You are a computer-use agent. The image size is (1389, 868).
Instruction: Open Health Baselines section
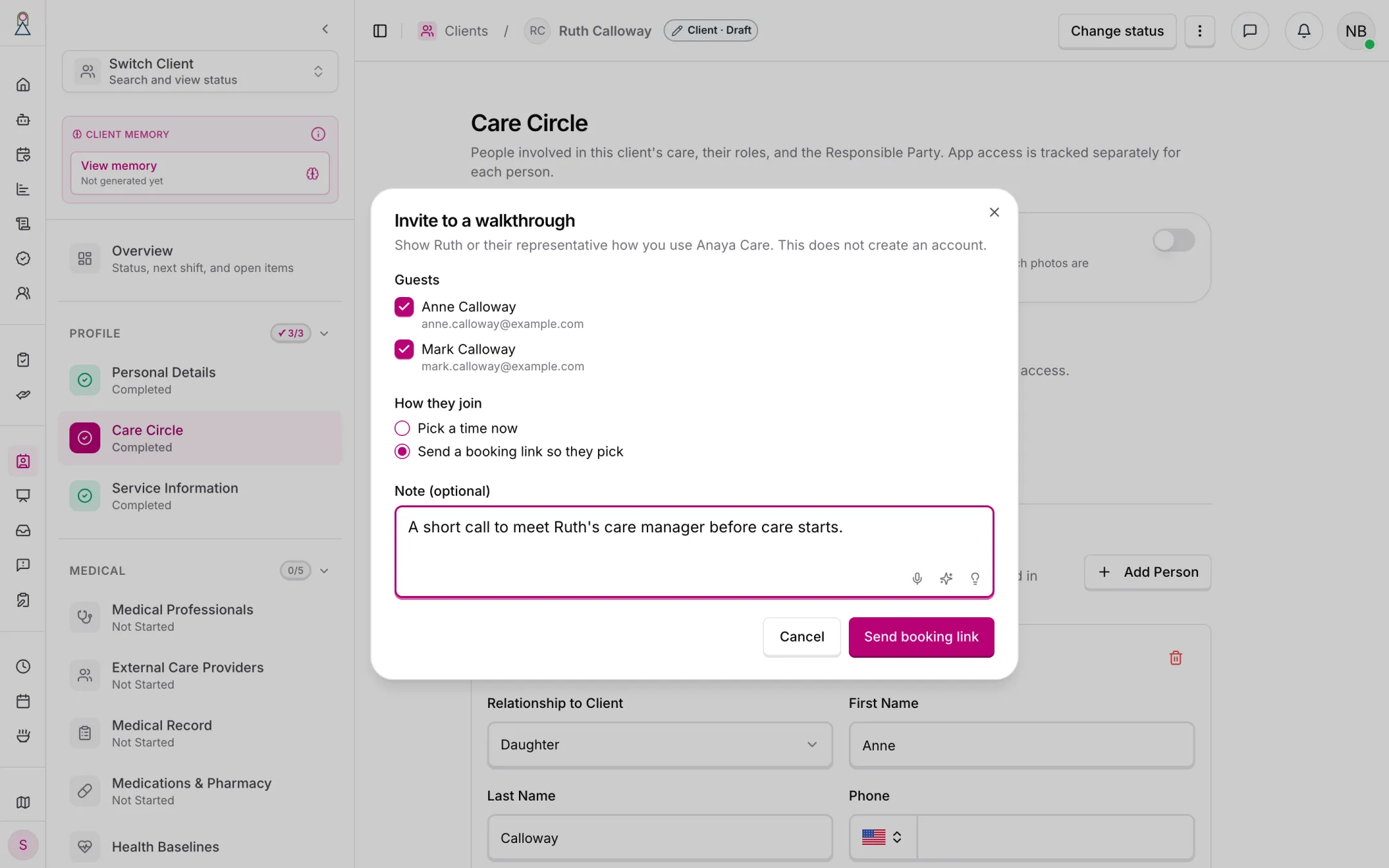point(200,847)
